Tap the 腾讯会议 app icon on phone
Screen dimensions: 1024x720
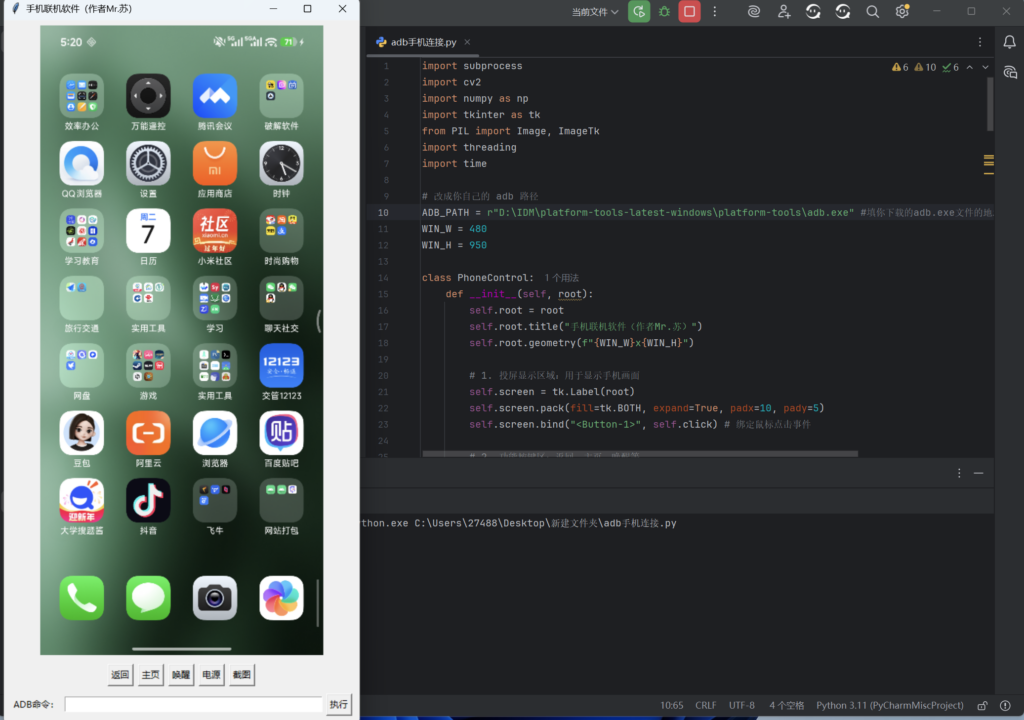214,96
